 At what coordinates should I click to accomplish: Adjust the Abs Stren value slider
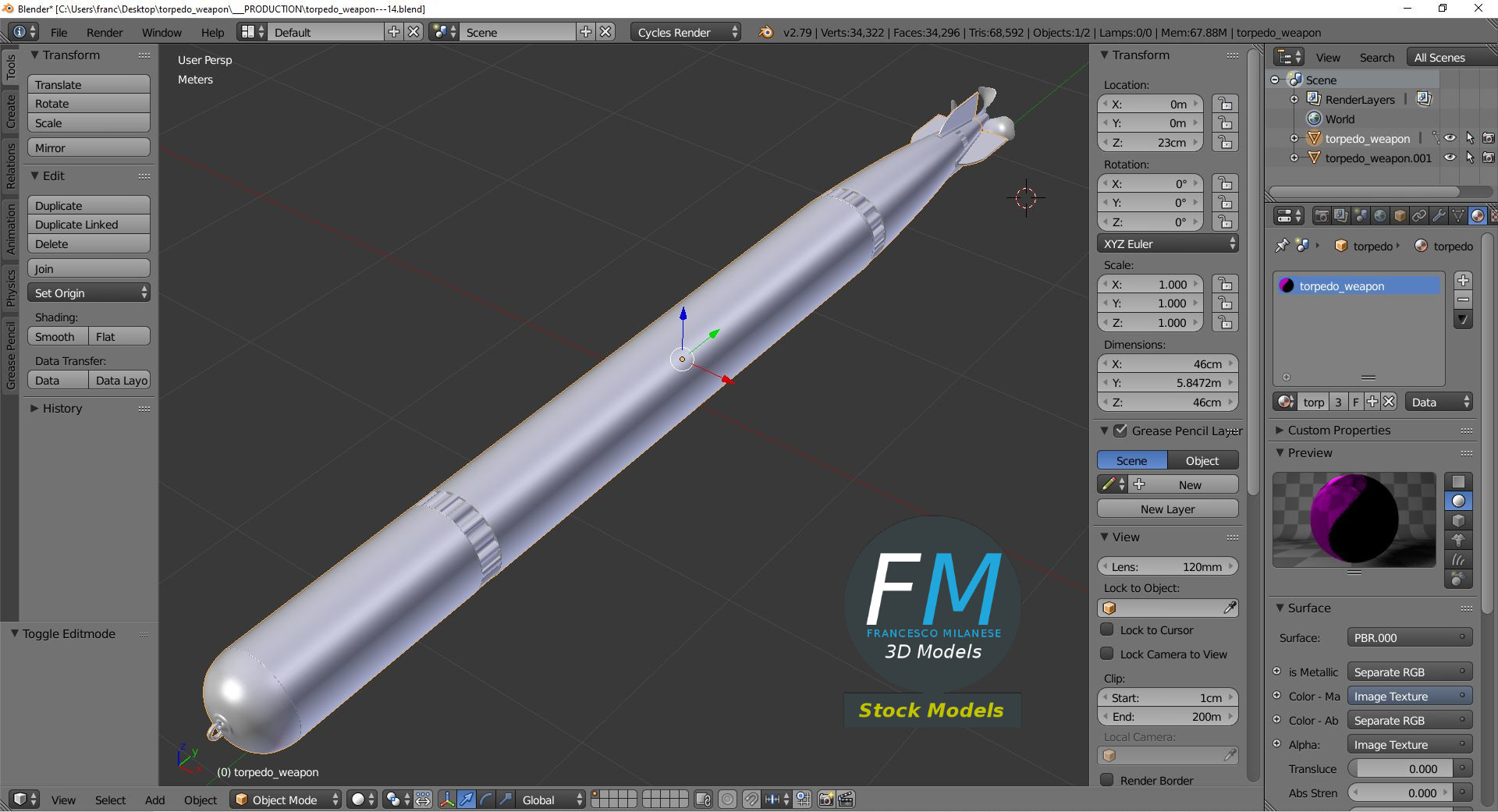click(x=1402, y=792)
